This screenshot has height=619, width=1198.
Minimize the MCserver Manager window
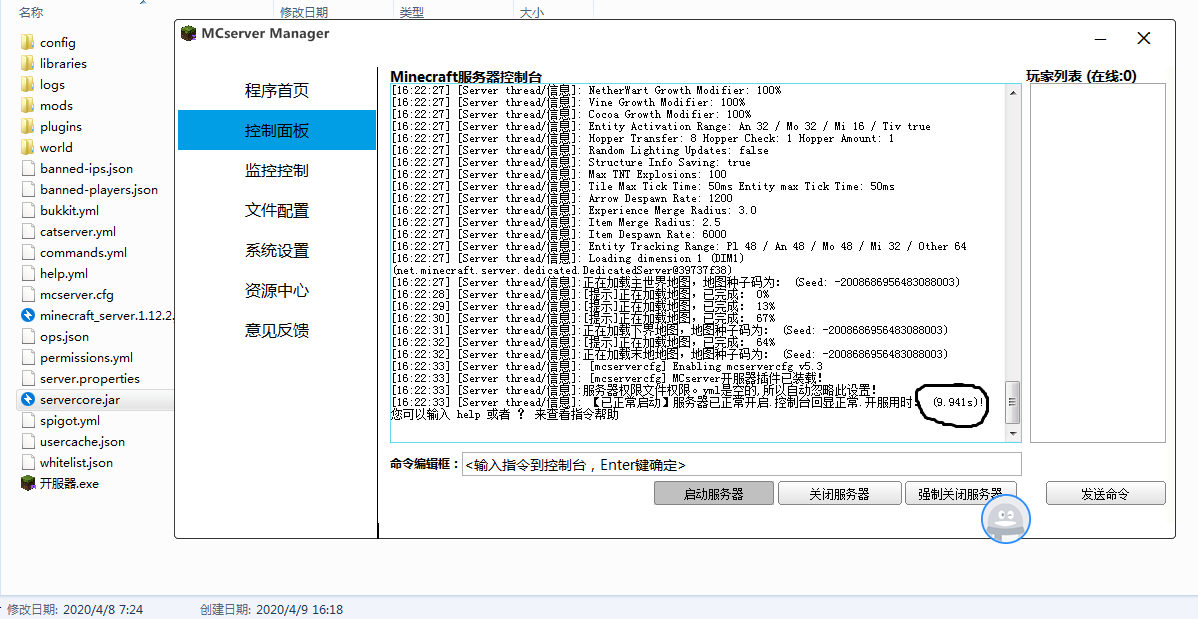tap(1101, 38)
